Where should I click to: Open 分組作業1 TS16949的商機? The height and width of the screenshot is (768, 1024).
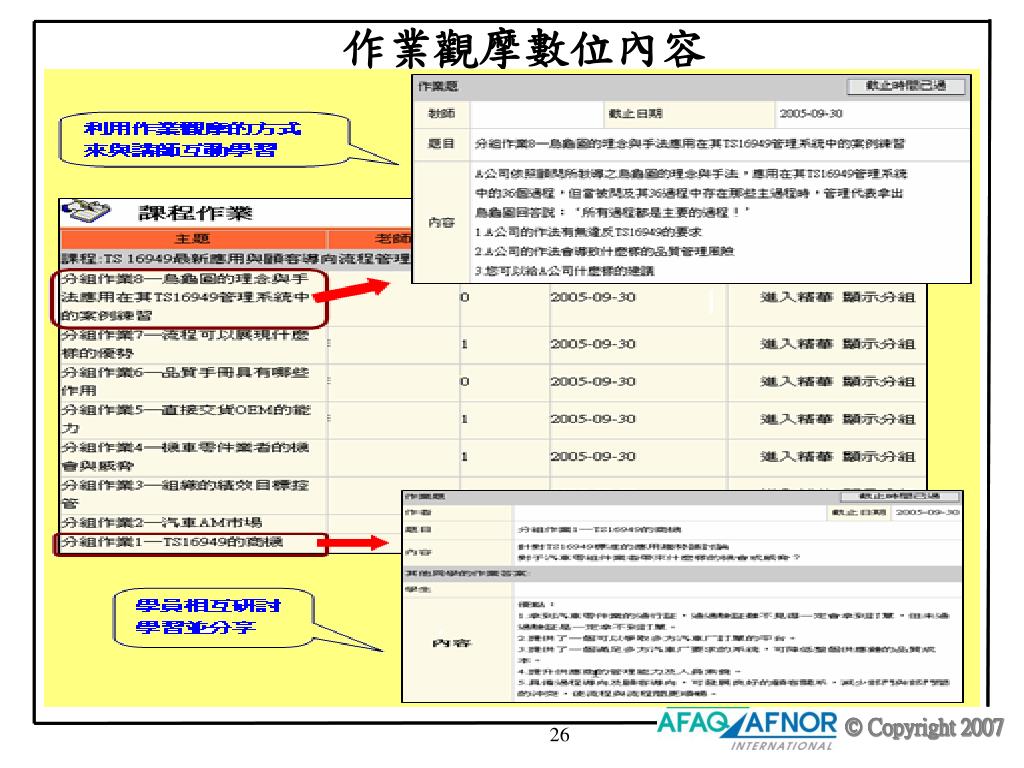click(172, 541)
